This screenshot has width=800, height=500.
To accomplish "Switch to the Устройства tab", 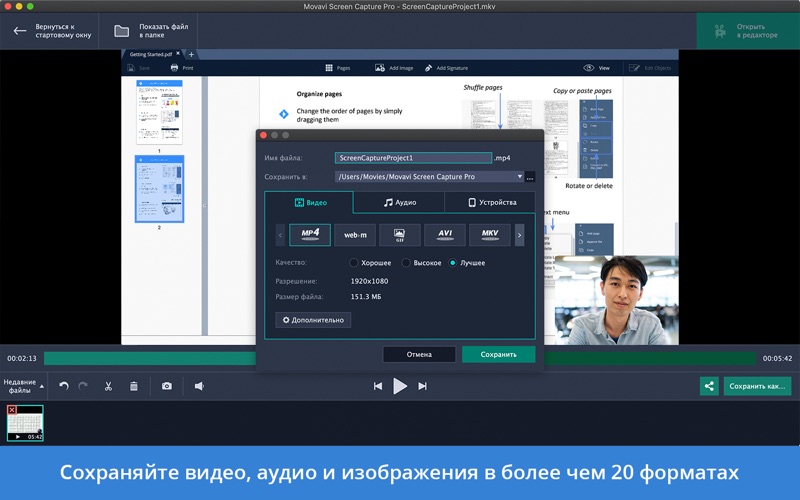I will (x=490, y=203).
